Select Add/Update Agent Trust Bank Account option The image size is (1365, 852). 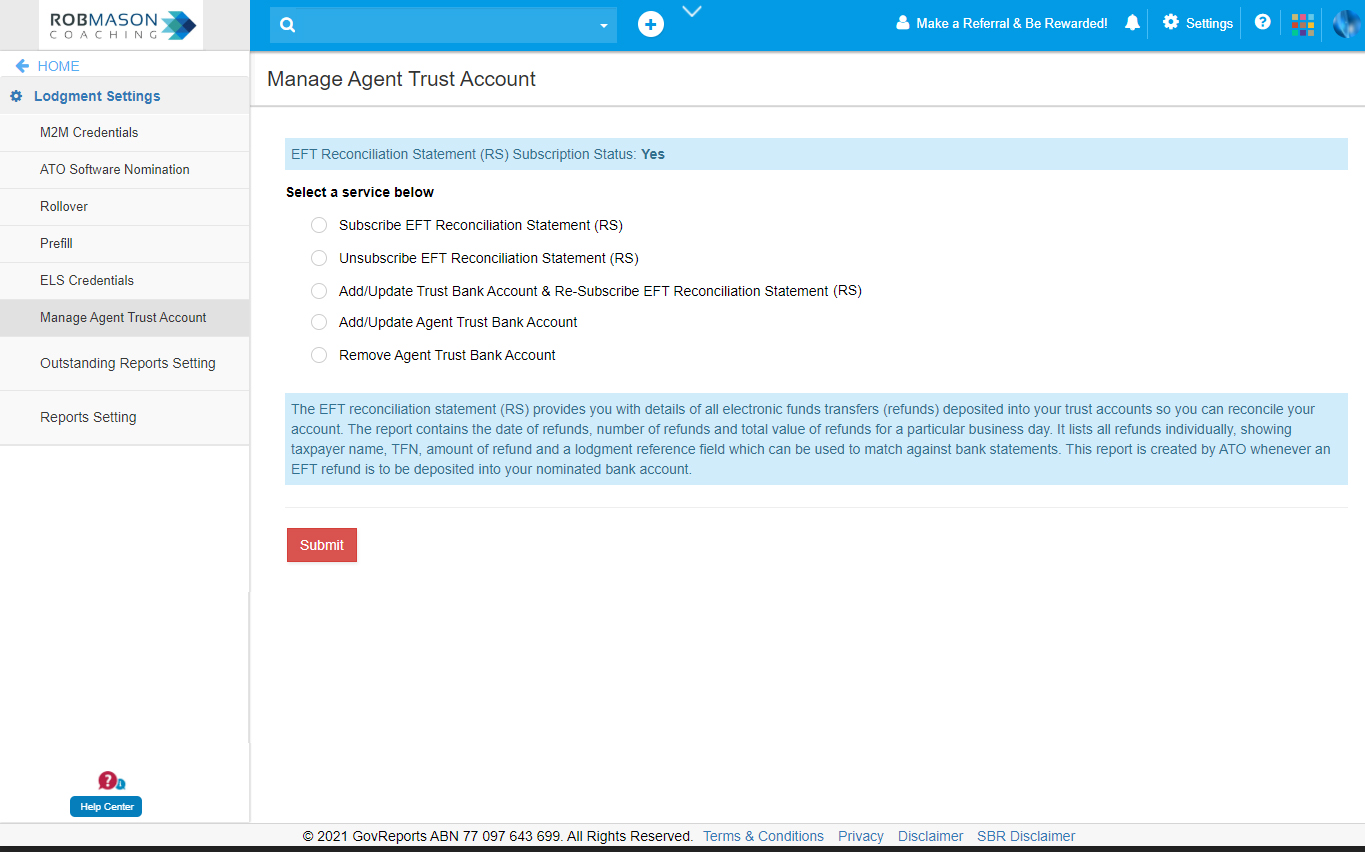tap(319, 322)
